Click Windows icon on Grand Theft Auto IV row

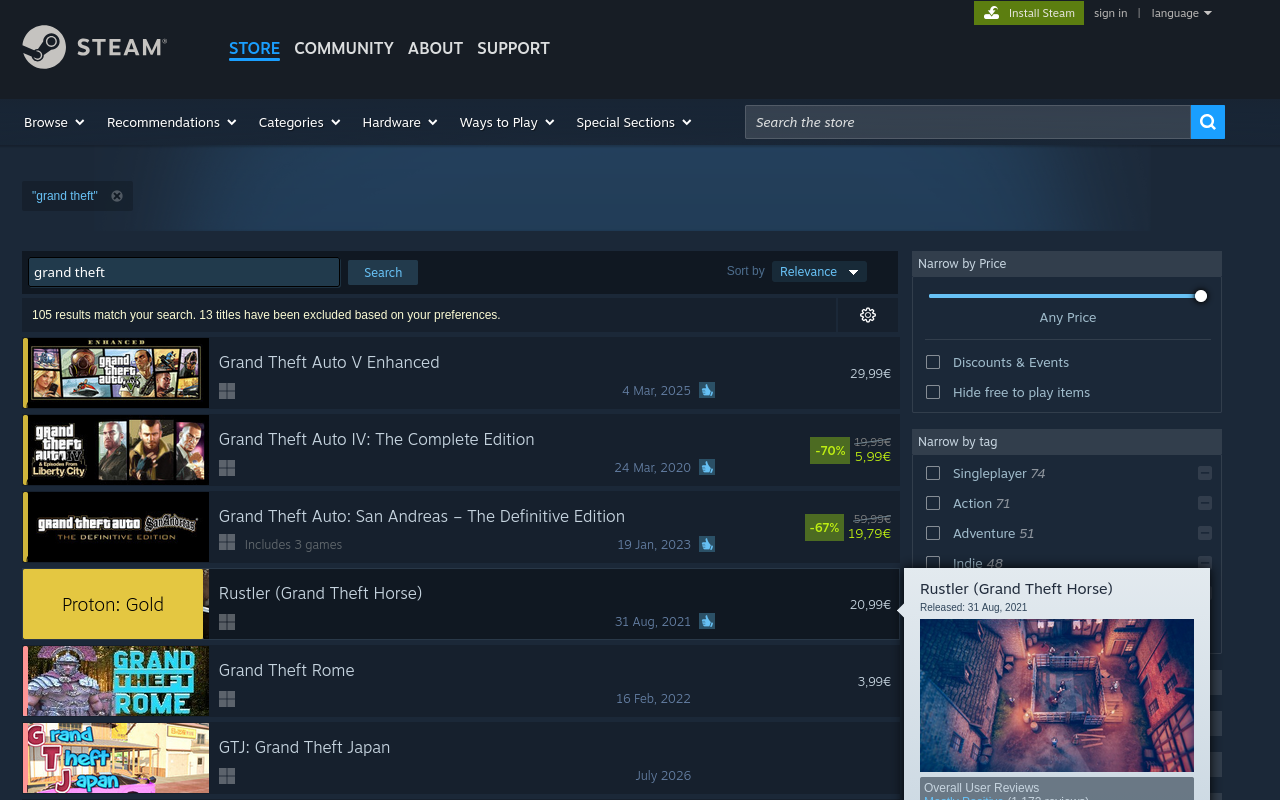pos(227,468)
